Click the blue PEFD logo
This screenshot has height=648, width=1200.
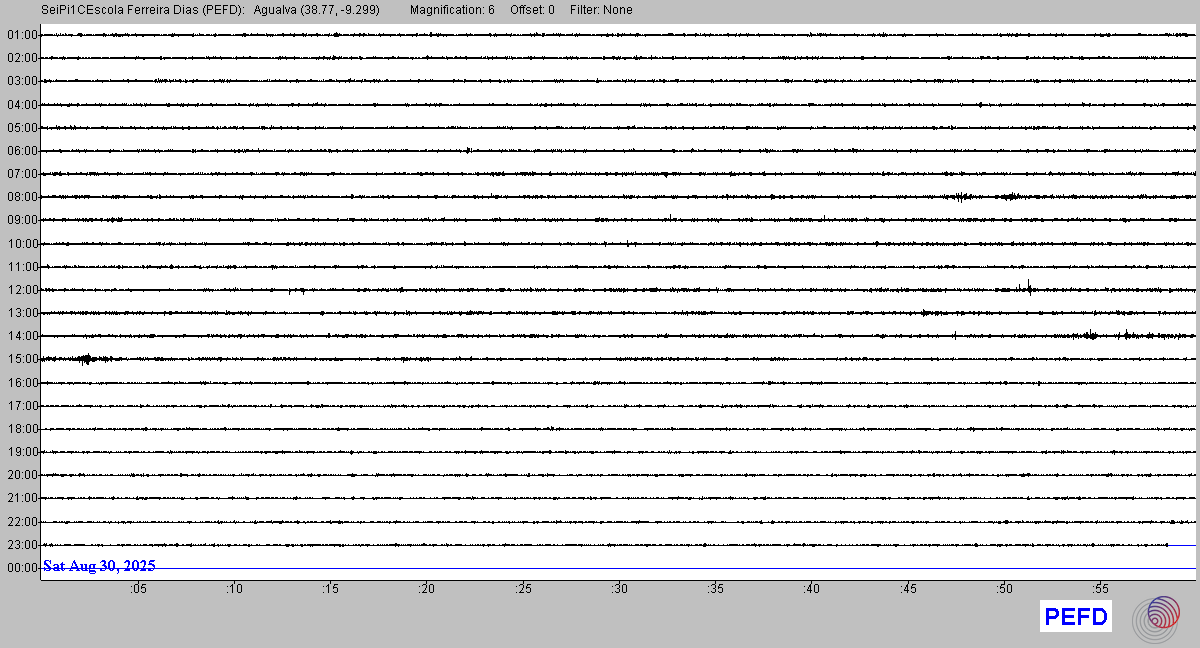pos(1075,617)
